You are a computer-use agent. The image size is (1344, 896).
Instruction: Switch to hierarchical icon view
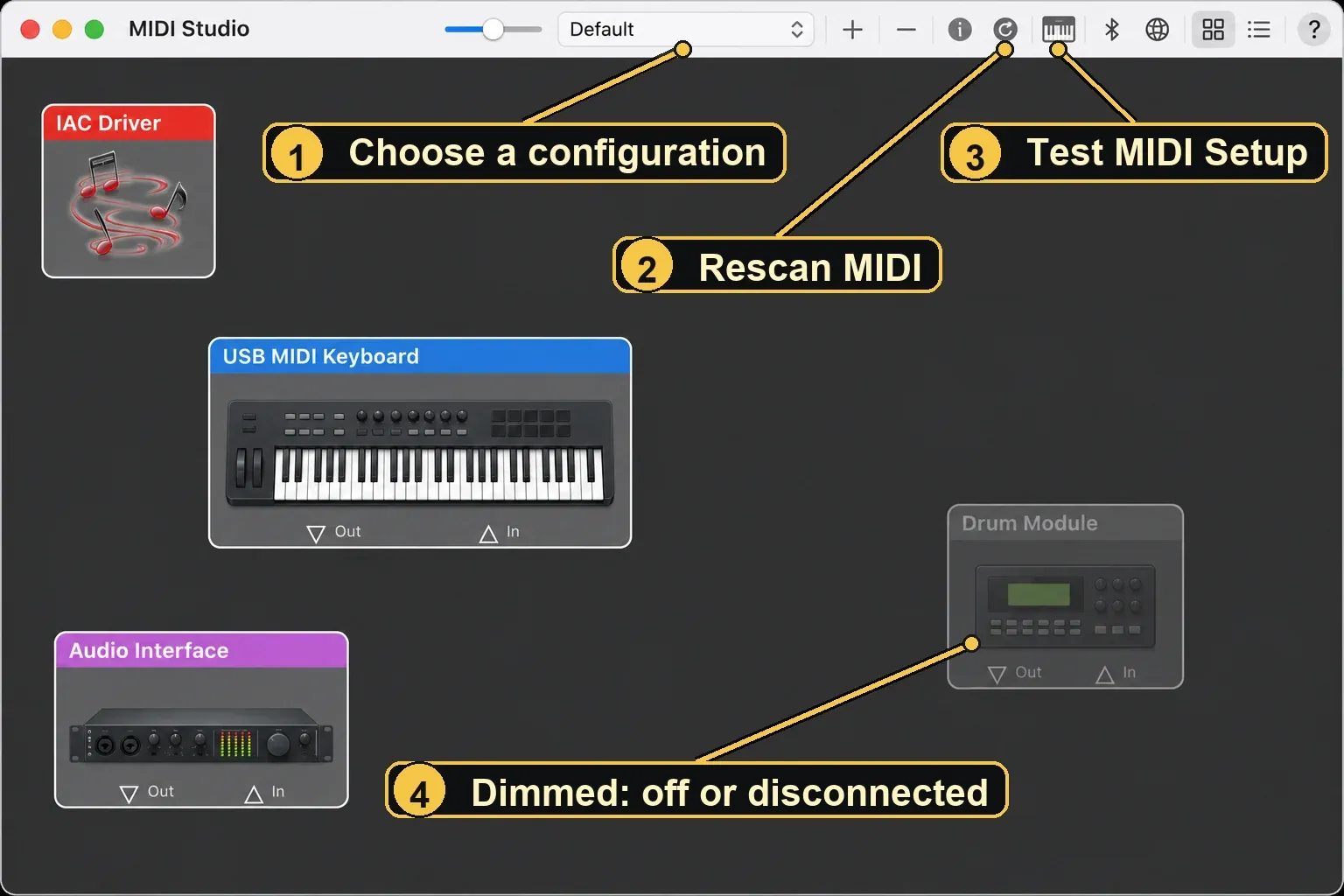tap(1214, 30)
